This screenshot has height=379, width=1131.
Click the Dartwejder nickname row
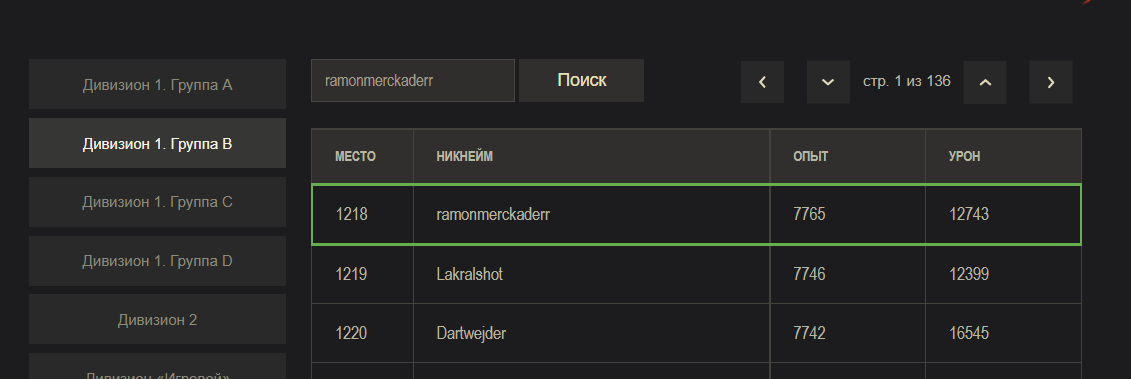[697, 333]
